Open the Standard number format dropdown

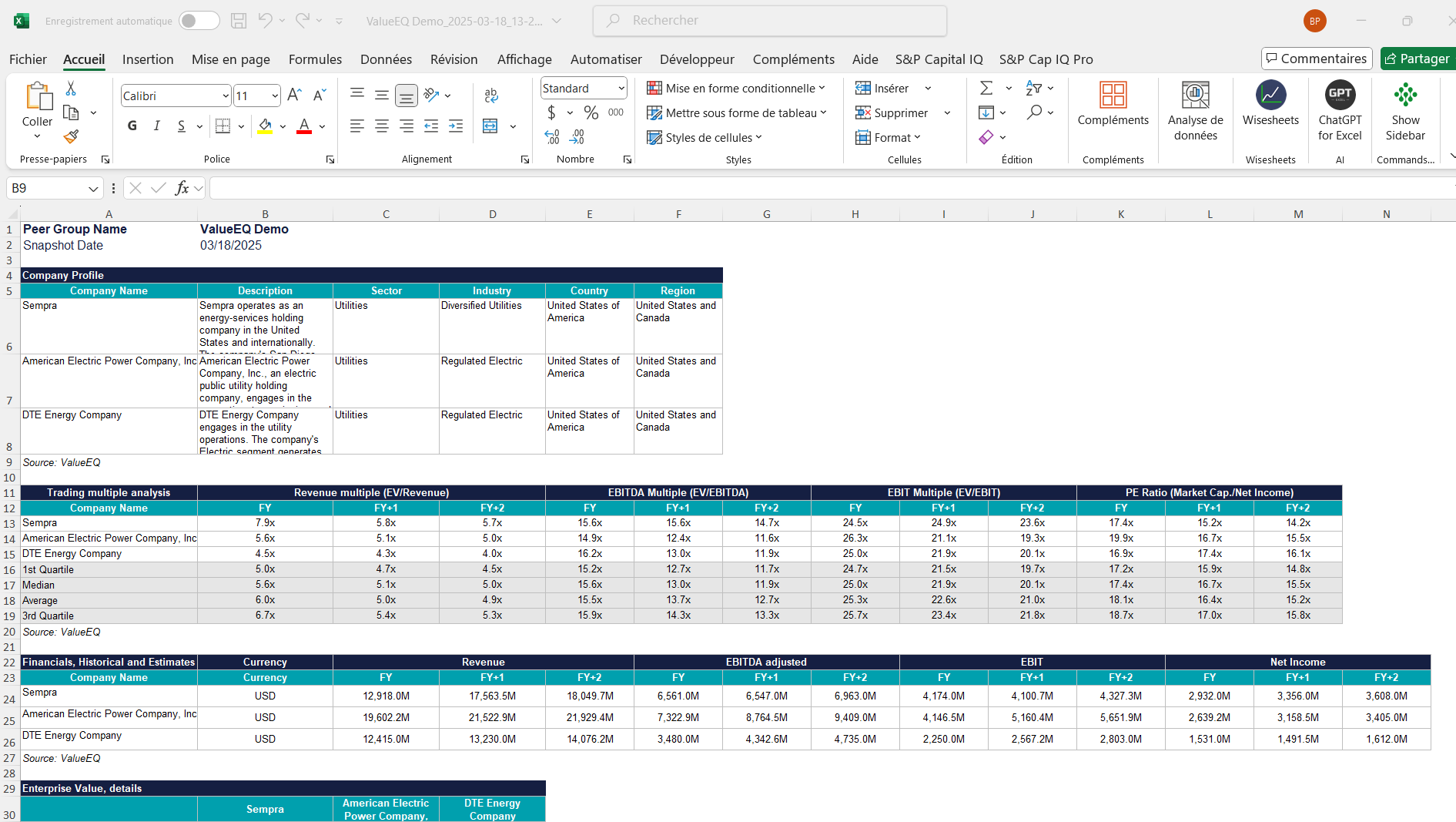tap(621, 89)
